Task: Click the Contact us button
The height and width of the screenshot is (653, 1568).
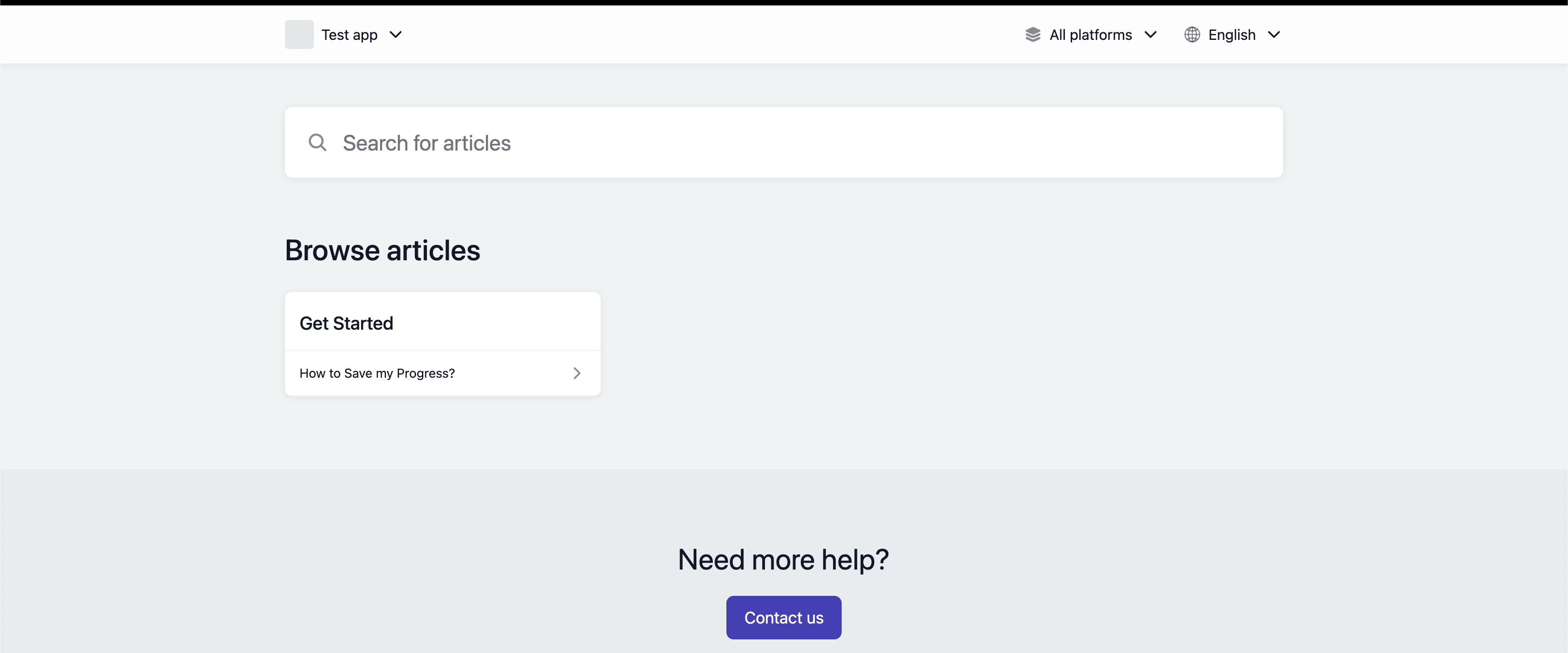Action: pyautogui.click(x=784, y=617)
